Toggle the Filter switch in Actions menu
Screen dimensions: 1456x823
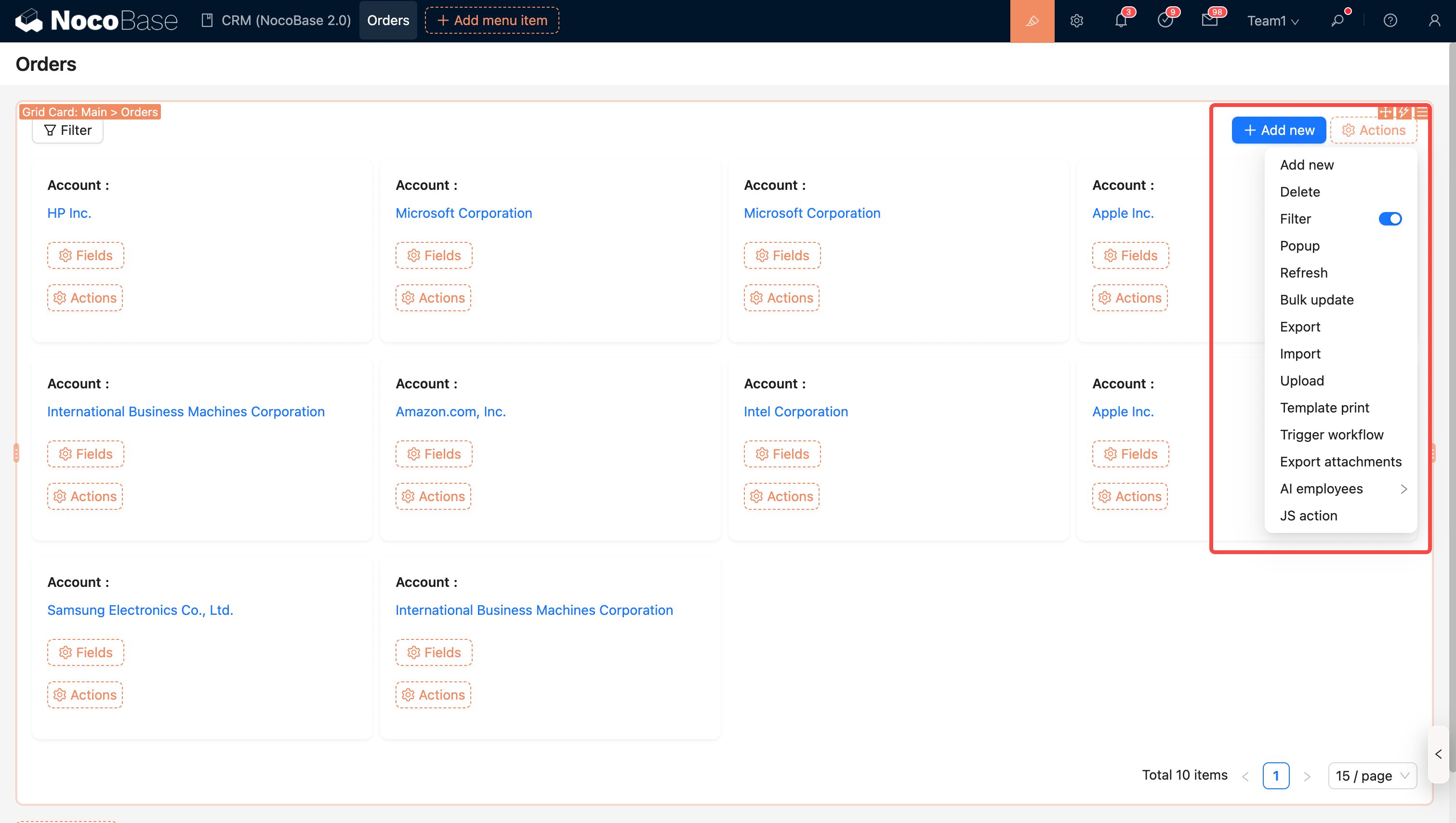pos(1390,219)
